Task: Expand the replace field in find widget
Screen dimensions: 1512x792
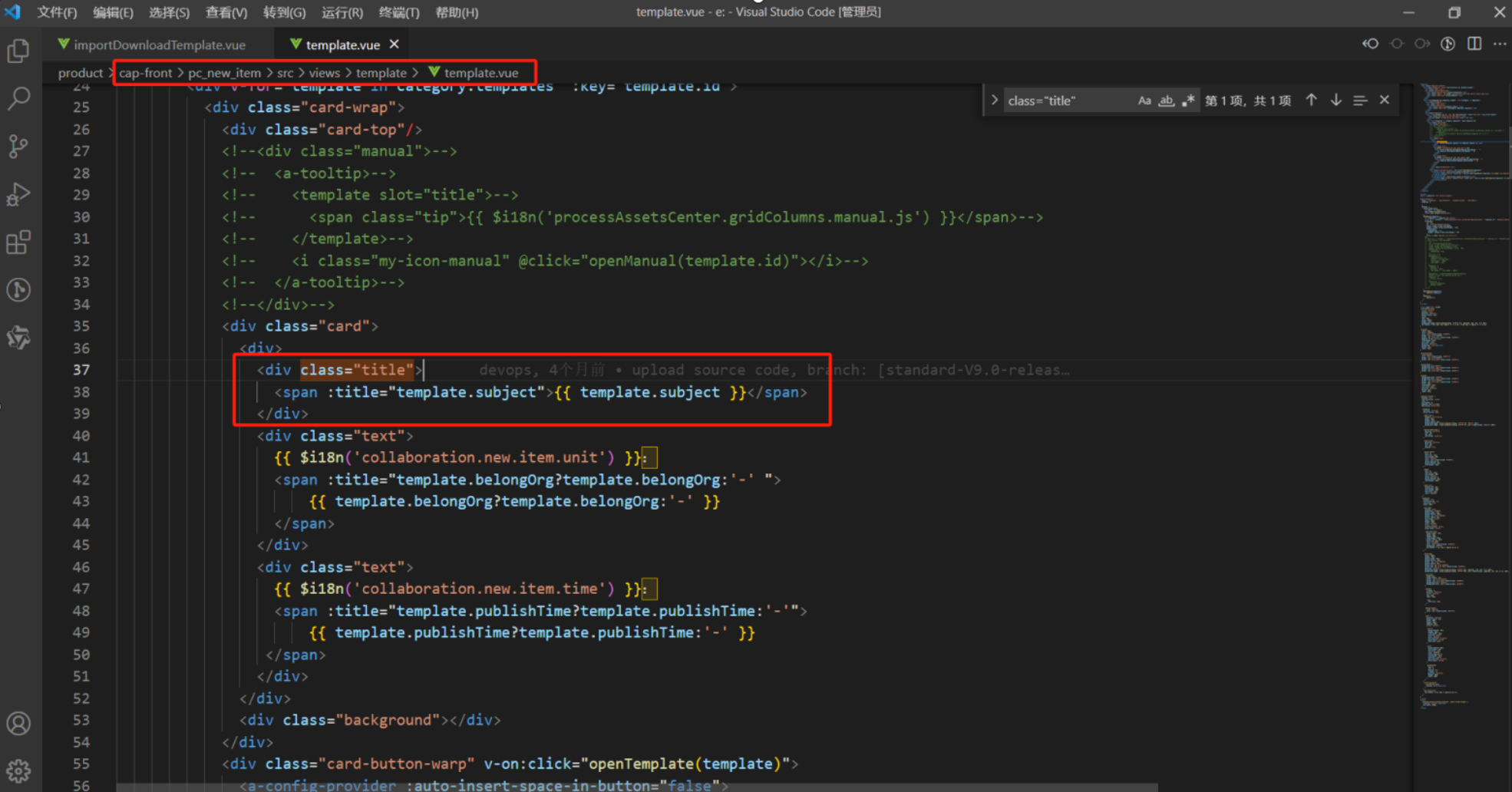Action: coord(995,101)
